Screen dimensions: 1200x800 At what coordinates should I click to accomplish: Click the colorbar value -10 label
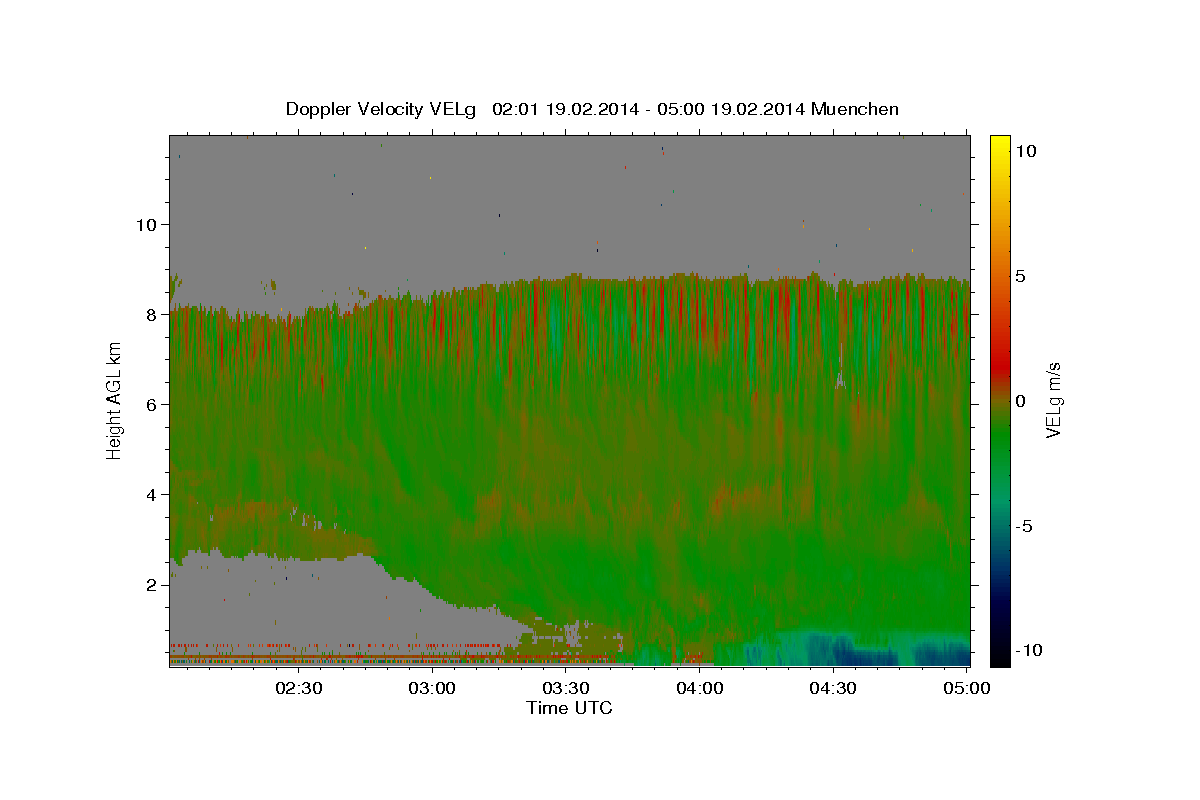pyautogui.click(x=1027, y=650)
